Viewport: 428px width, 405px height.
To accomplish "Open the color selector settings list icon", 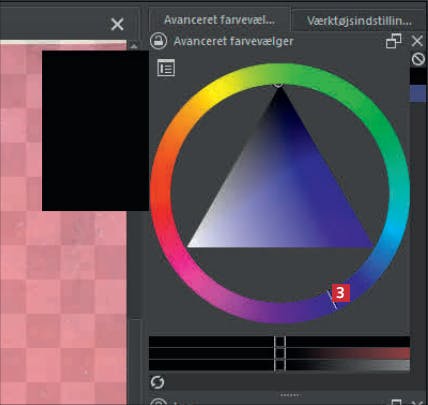I will click(166, 68).
